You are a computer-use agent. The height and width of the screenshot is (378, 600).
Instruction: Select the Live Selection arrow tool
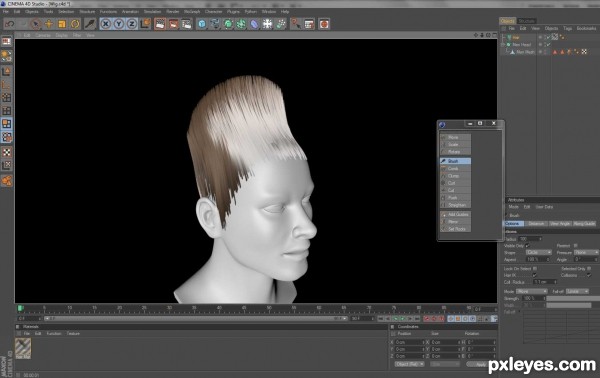tap(36, 24)
